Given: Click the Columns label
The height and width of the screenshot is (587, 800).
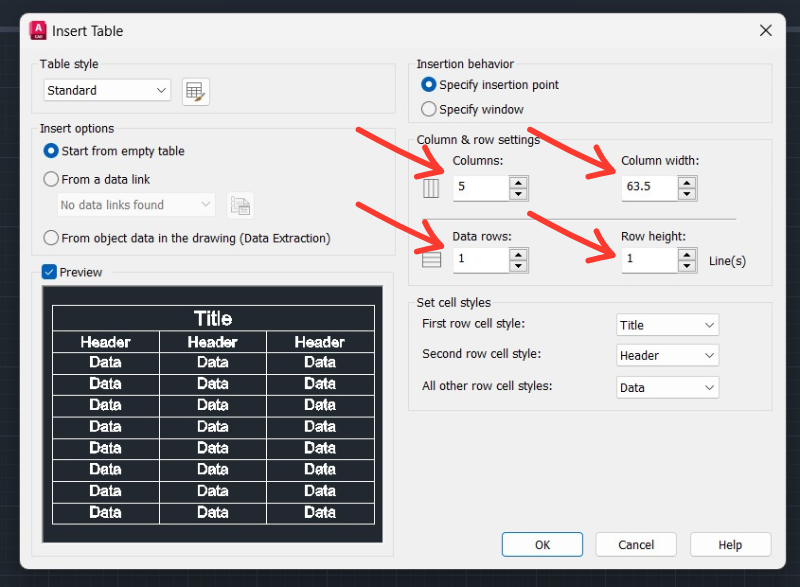Looking at the screenshot, I should tap(478, 160).
